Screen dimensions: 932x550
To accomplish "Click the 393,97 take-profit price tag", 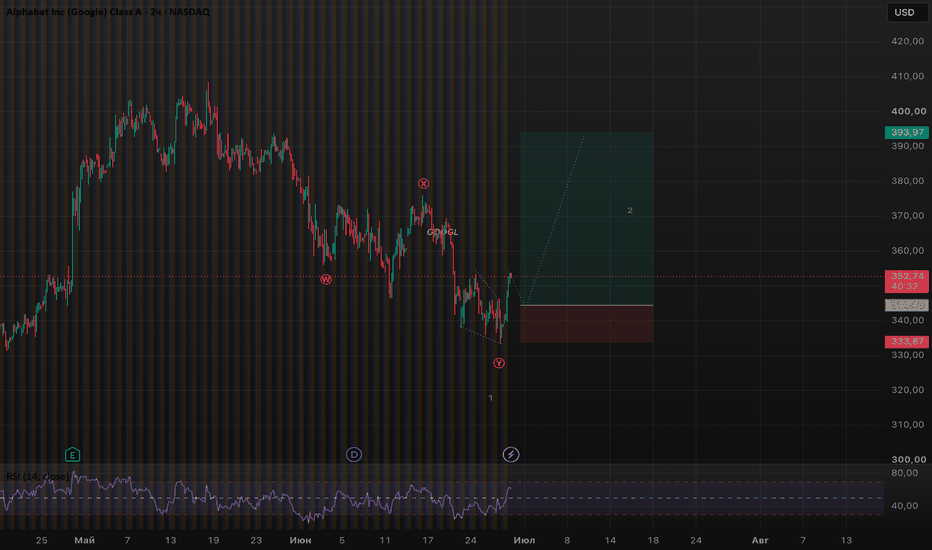I will pyautogui.click(x=906, y=133).
